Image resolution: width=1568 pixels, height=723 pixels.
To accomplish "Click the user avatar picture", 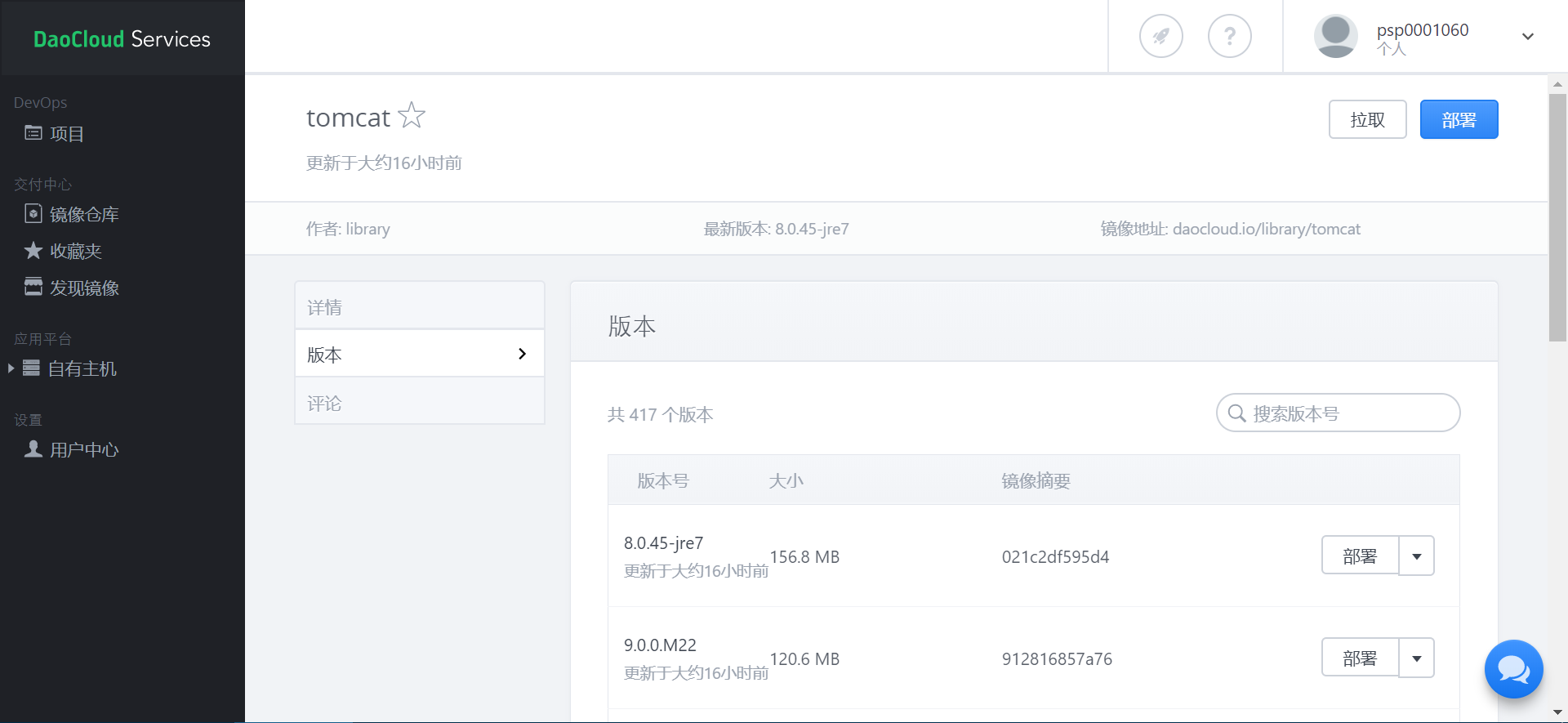I will [1335, 36].
